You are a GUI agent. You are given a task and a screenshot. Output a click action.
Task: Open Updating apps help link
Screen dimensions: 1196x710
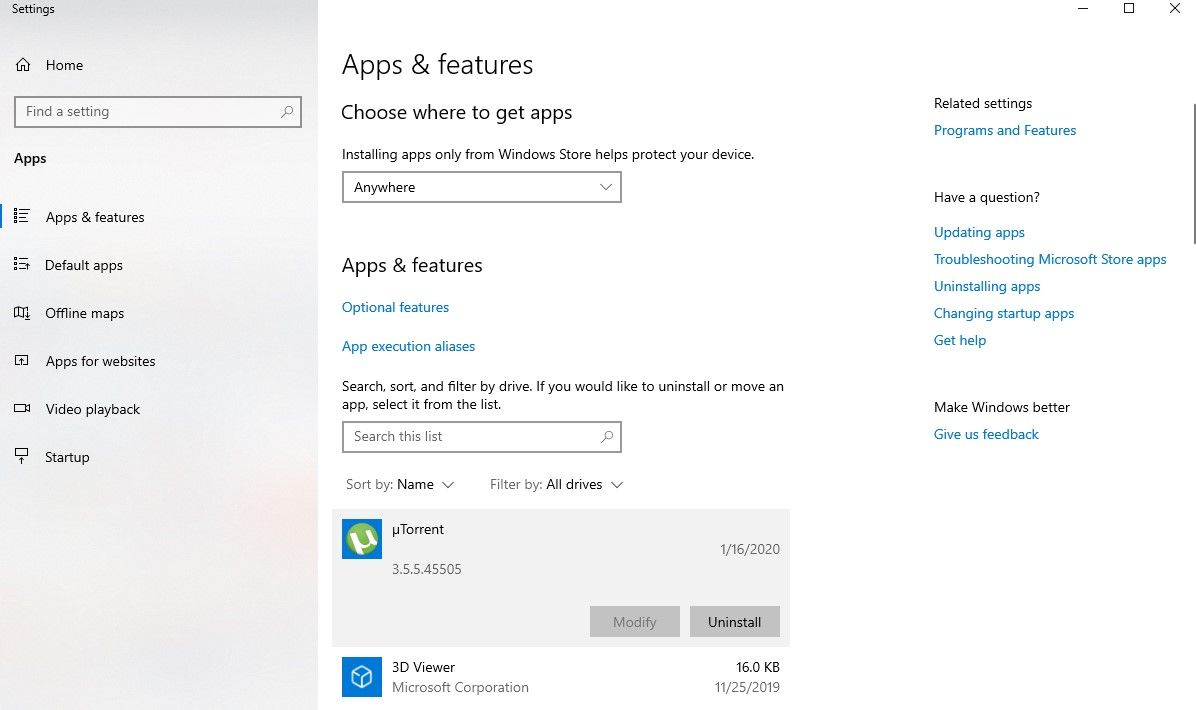coord(979,233)
